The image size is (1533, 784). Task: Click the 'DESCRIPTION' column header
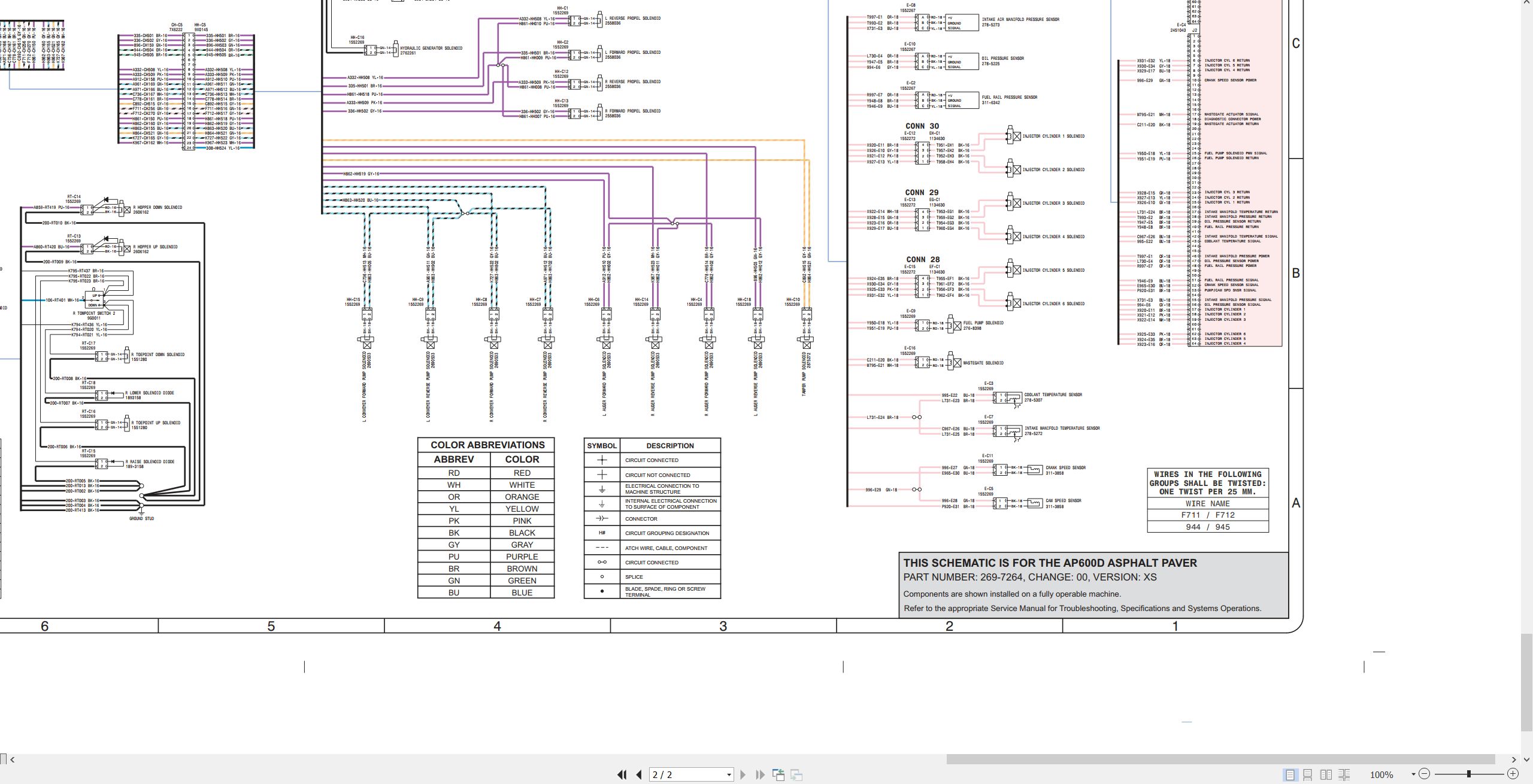[x=670, y=445]
